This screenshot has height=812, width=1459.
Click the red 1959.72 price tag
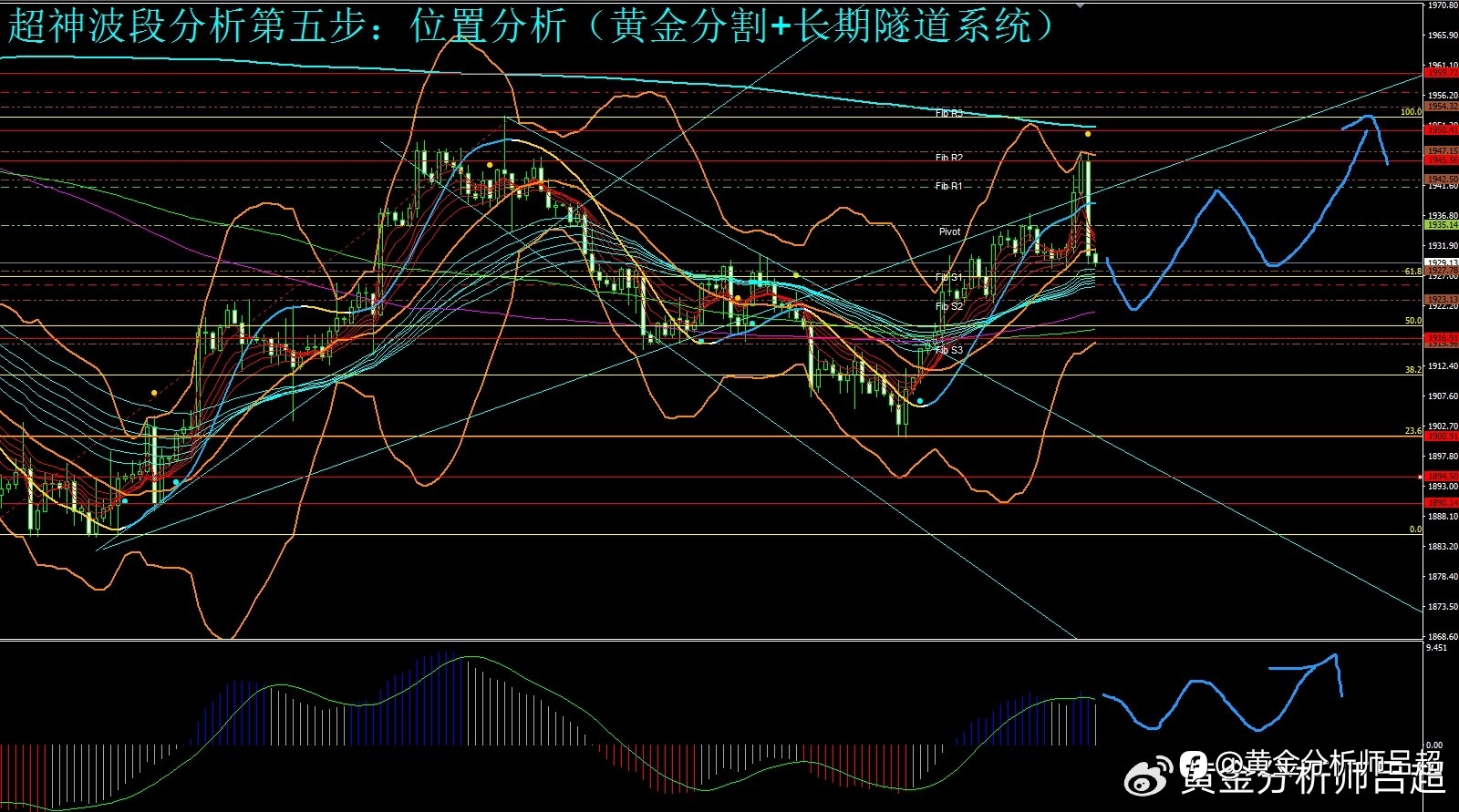tap(1442, 73)
